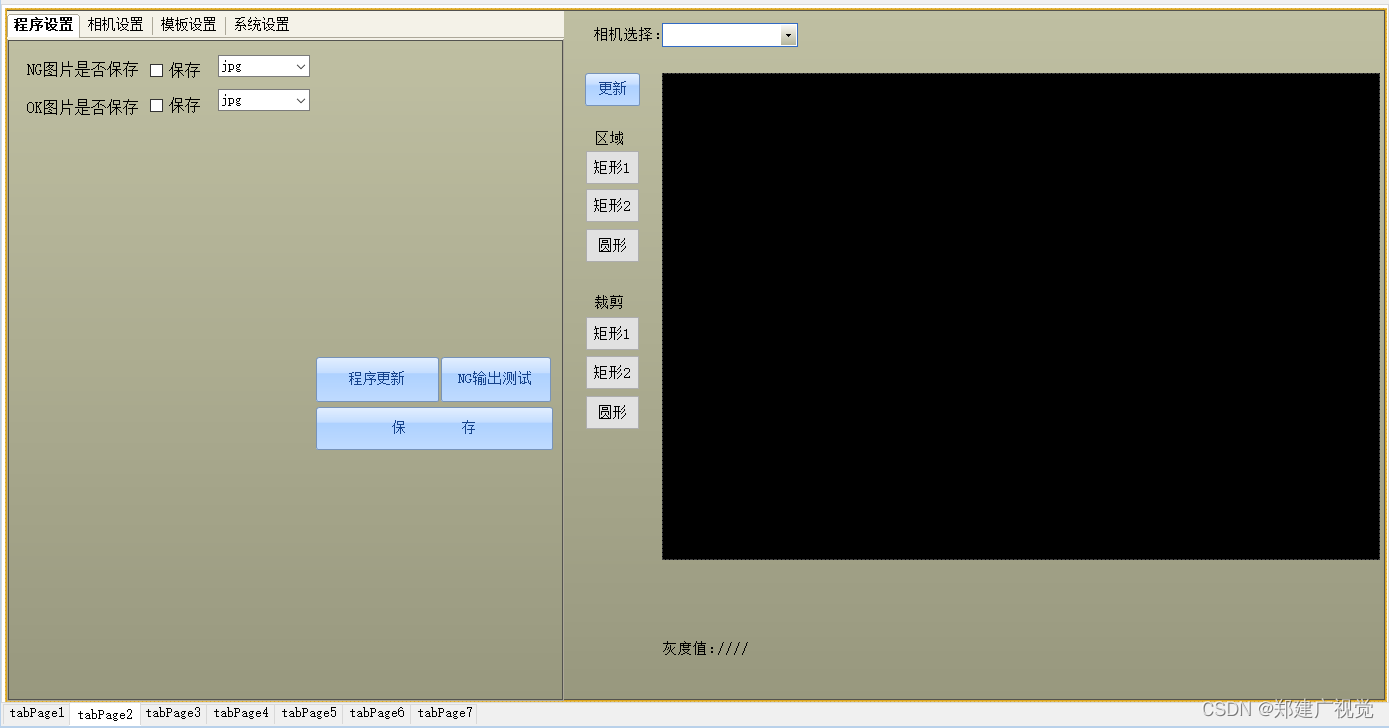Select 圆形 under 裁剪

point(612,412)
